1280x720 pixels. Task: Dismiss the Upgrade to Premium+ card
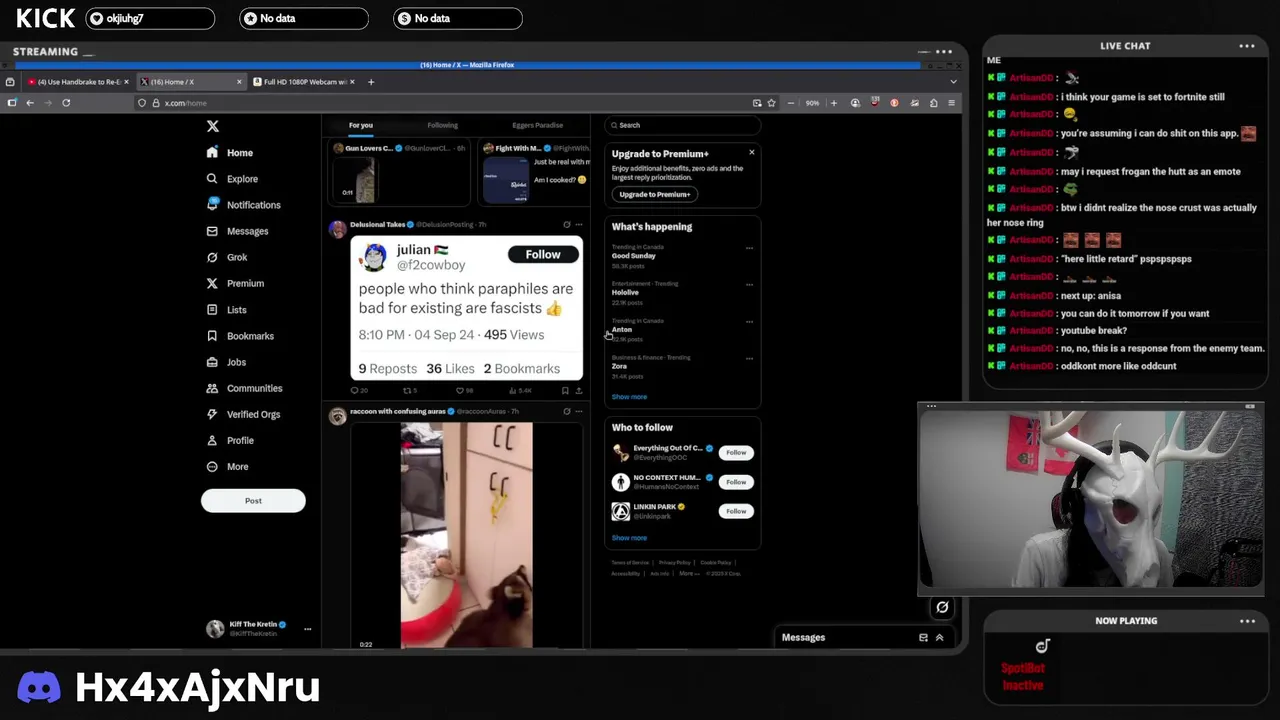pyautogui.click(x=752, y=152)
